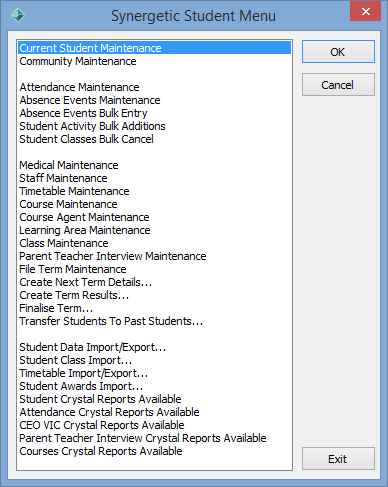Click the Exit button
388x487 pixels.
point(338,459)
